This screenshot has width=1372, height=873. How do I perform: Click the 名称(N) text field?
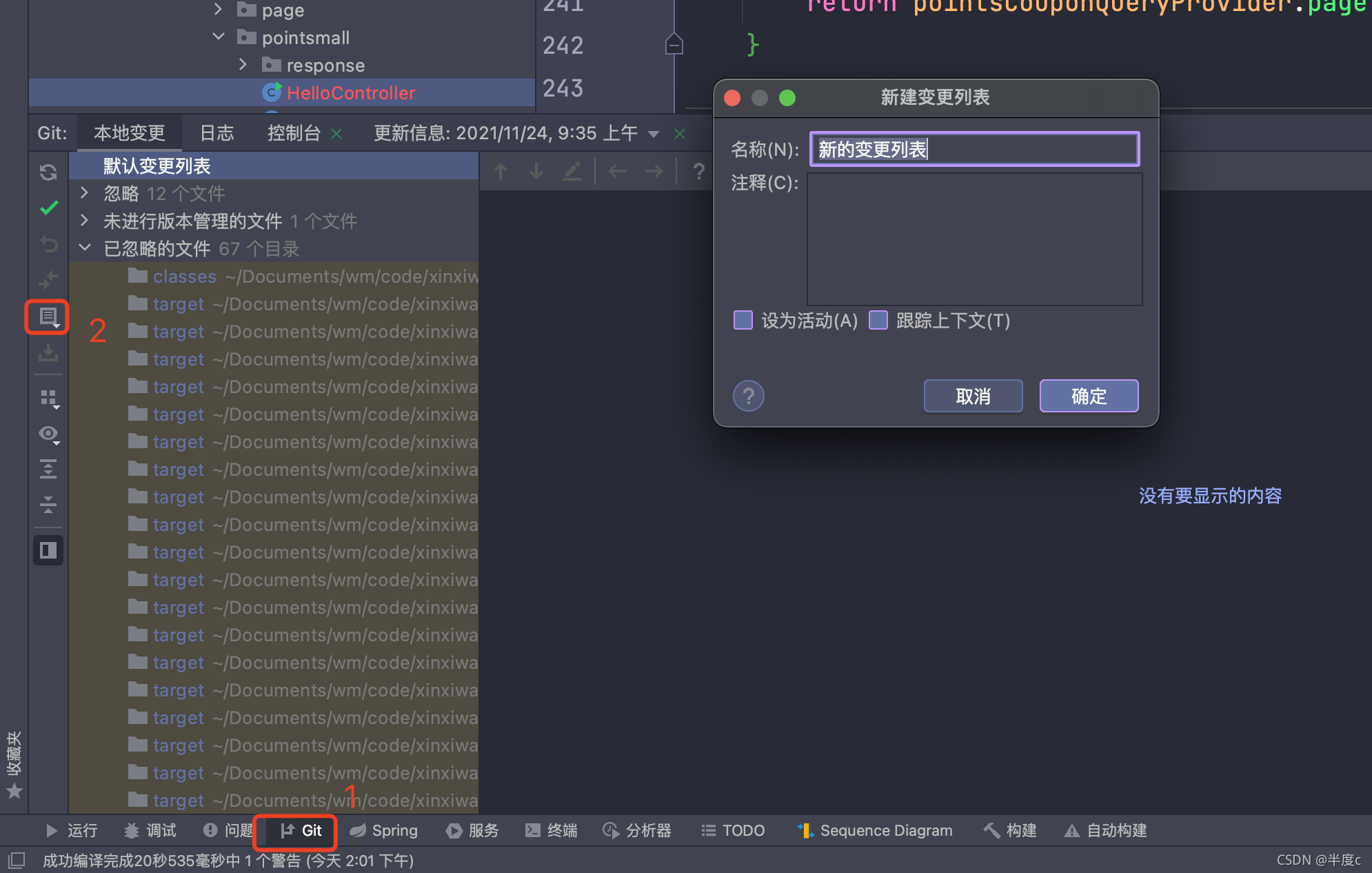tap(973, 149)
